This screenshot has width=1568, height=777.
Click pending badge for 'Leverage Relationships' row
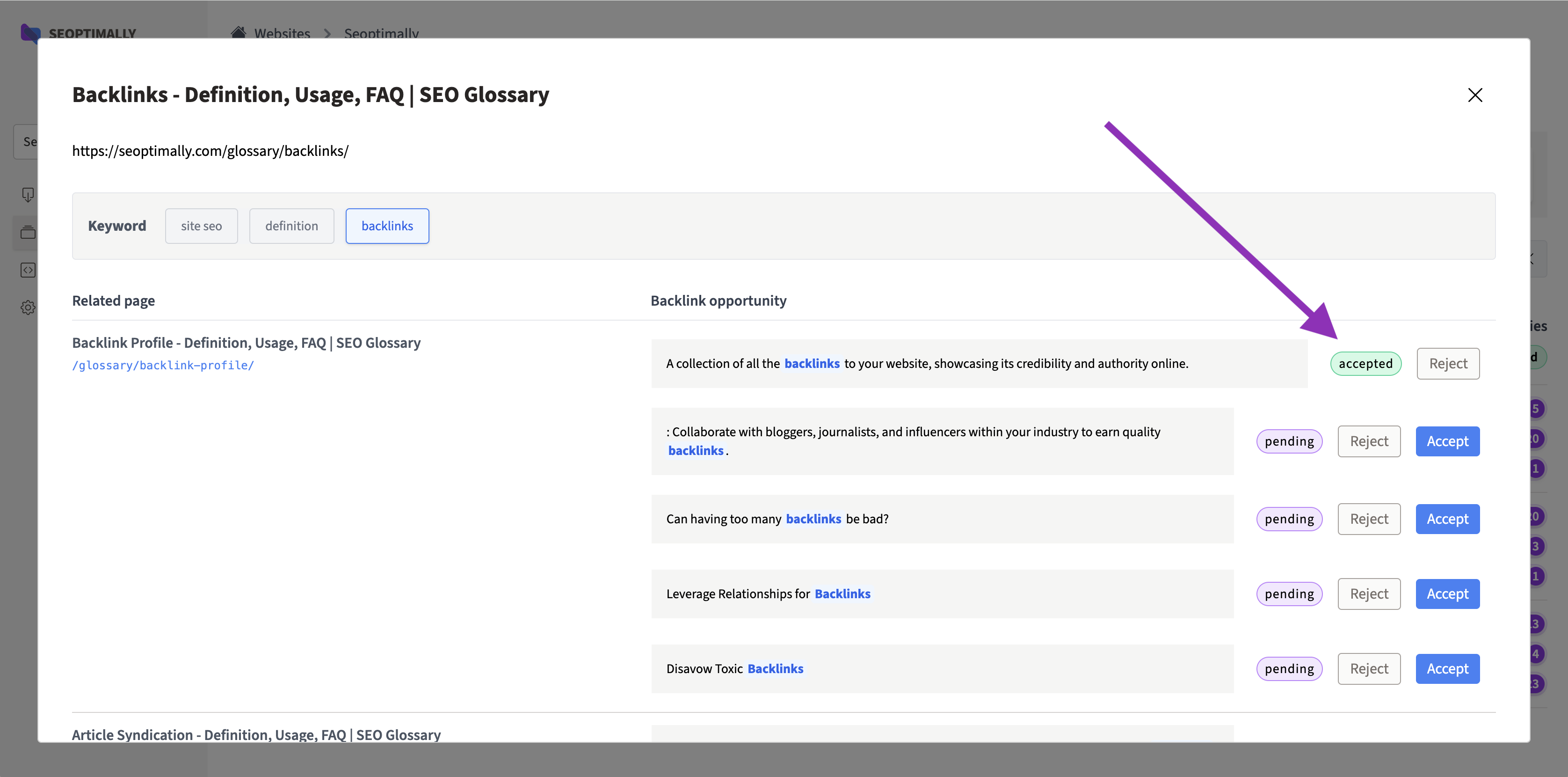point(1289,594)
